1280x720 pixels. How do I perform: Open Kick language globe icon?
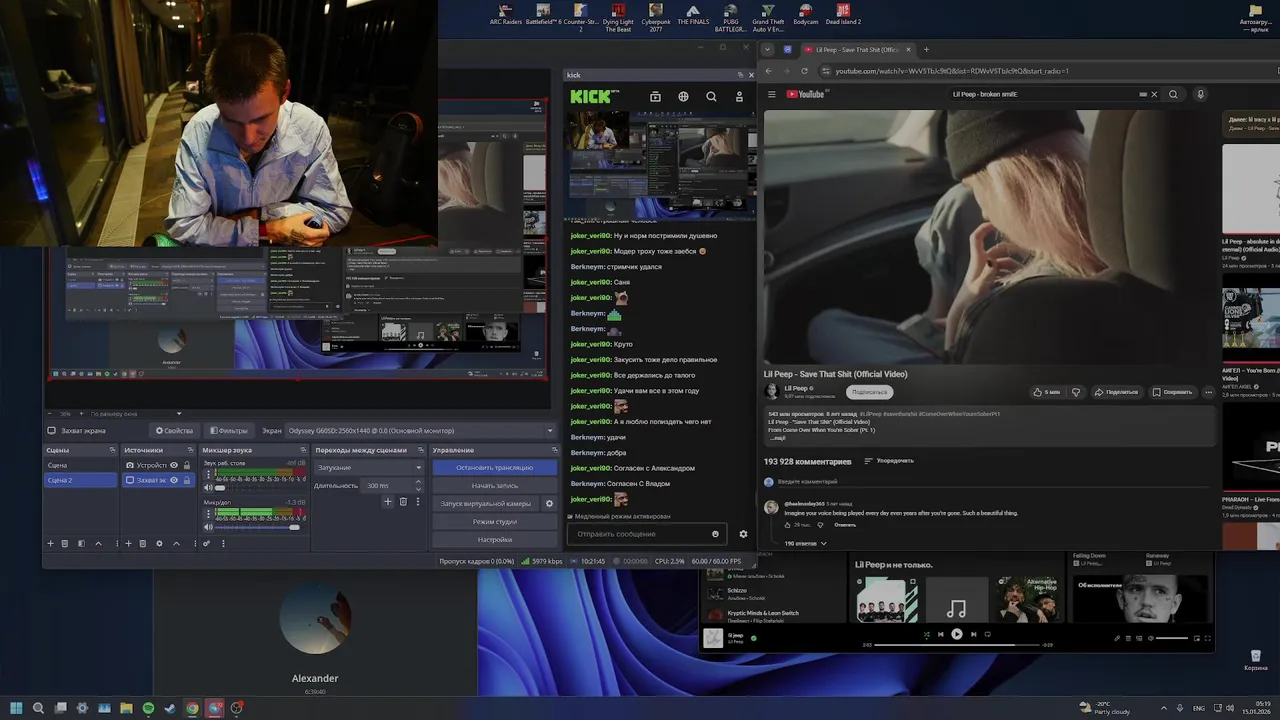coord(683,97)
